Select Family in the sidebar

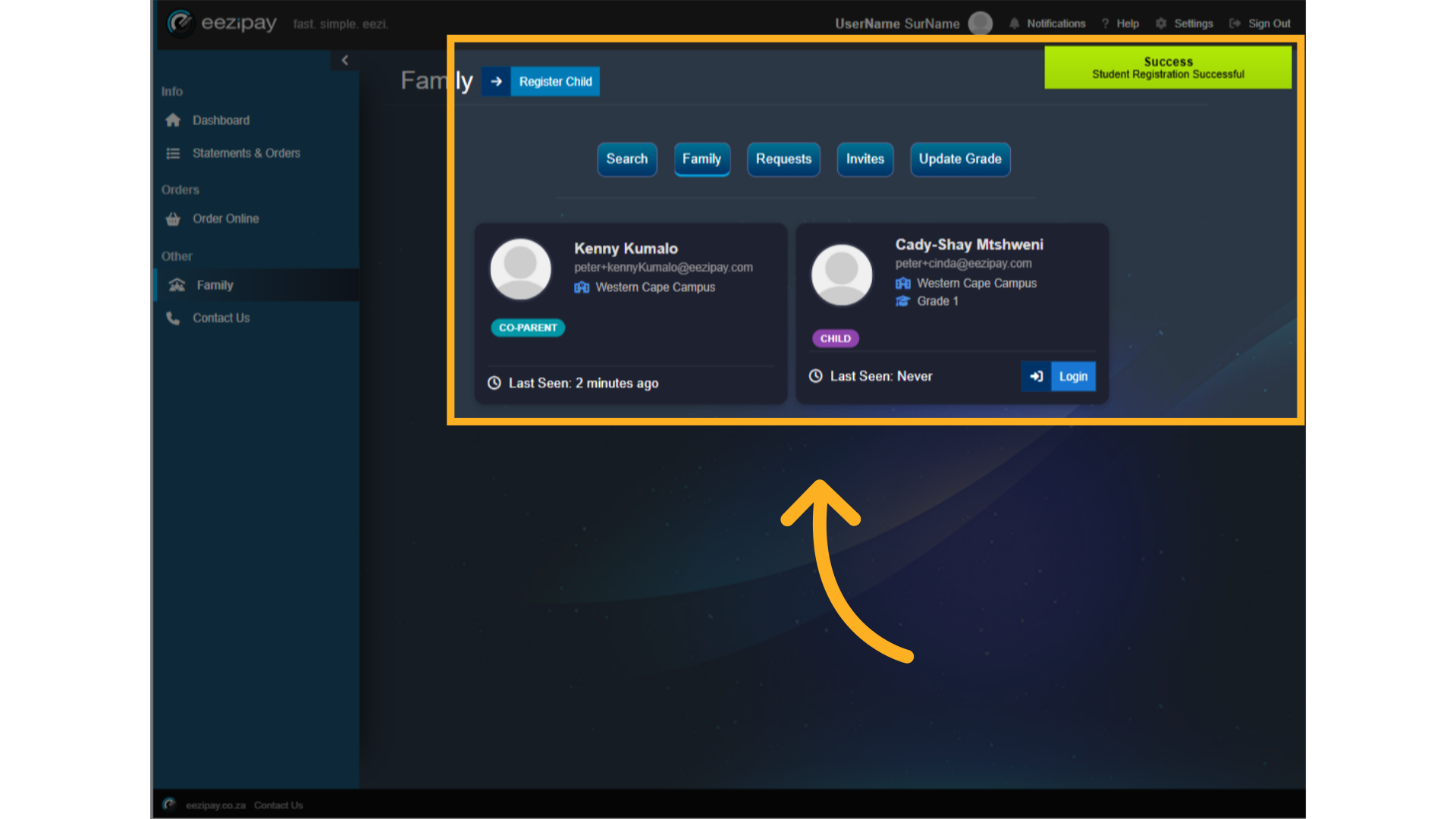click(256, 285)
